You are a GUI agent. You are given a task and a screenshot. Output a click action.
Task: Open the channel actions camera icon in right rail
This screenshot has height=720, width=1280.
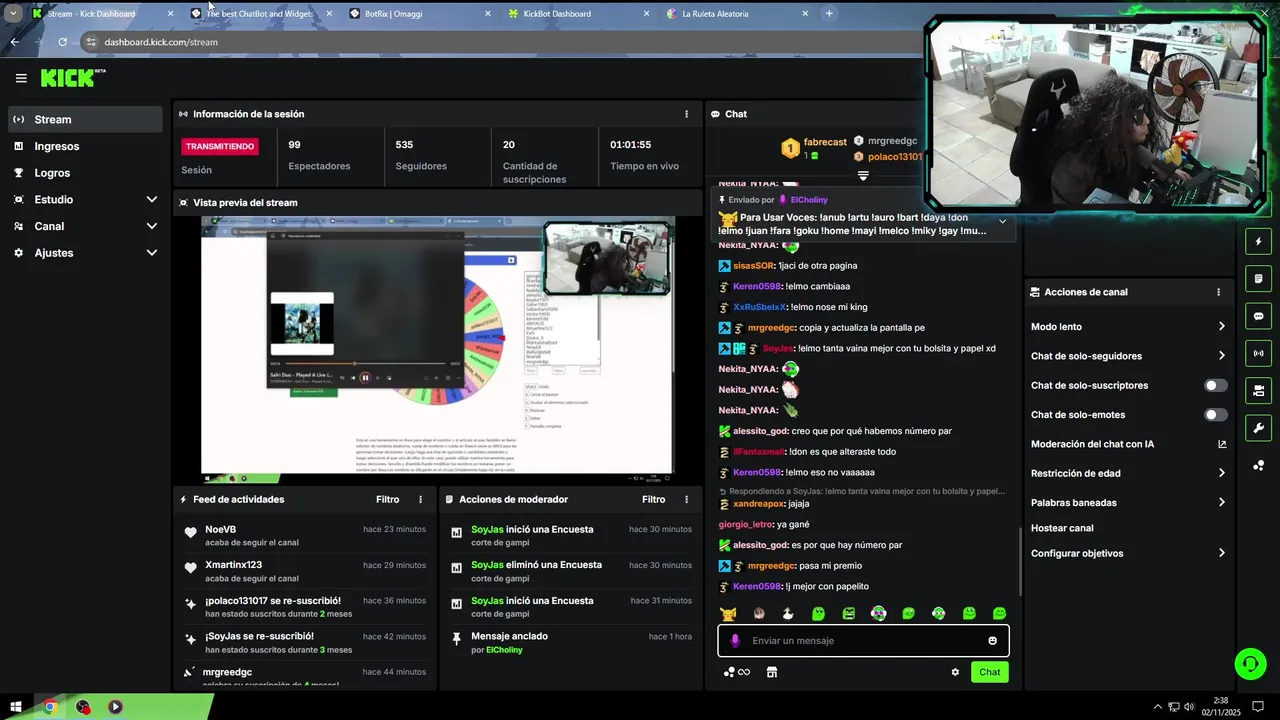click(x=1258, y=390)
